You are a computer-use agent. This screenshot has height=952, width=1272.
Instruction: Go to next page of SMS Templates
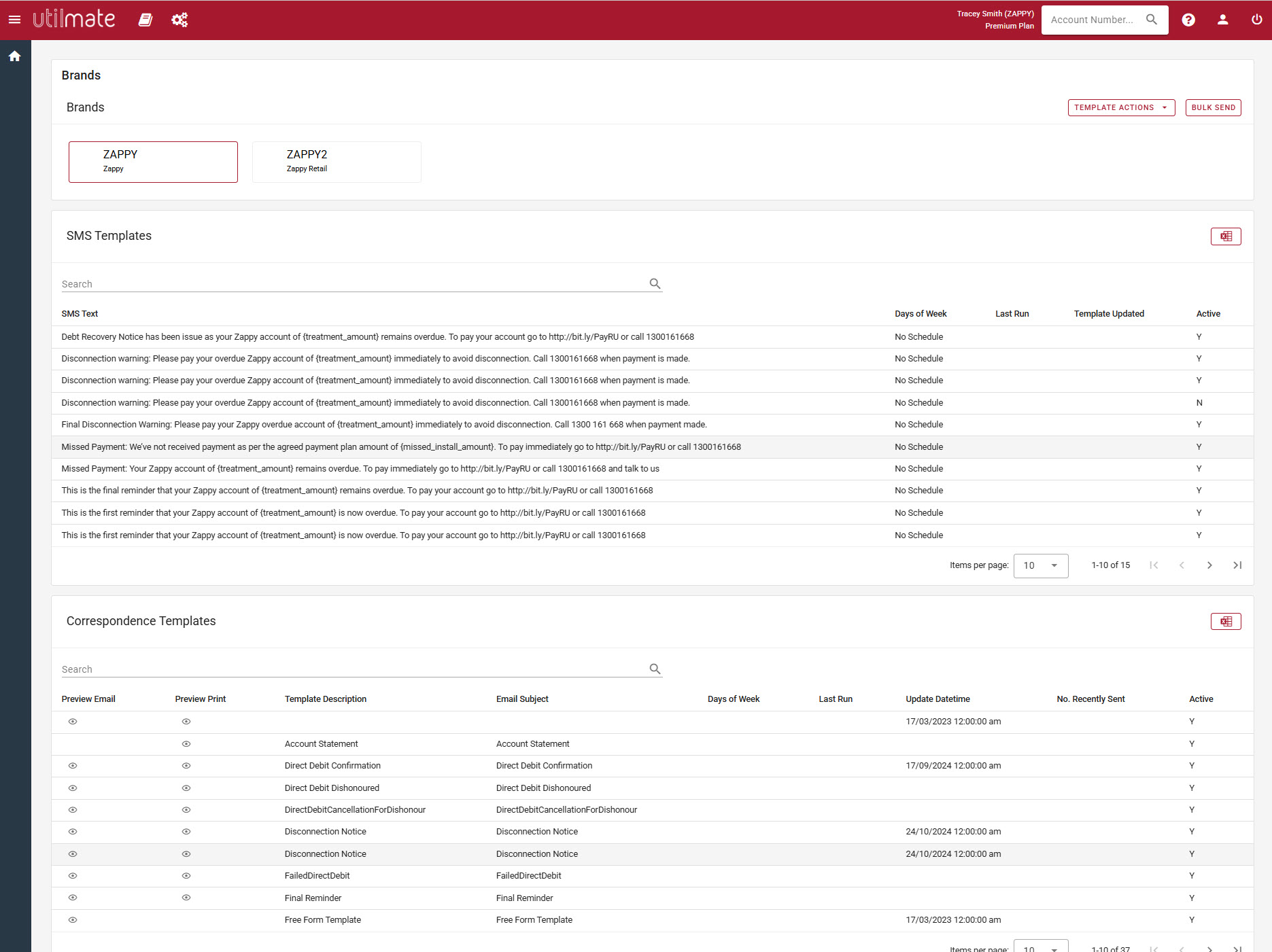1209,565
